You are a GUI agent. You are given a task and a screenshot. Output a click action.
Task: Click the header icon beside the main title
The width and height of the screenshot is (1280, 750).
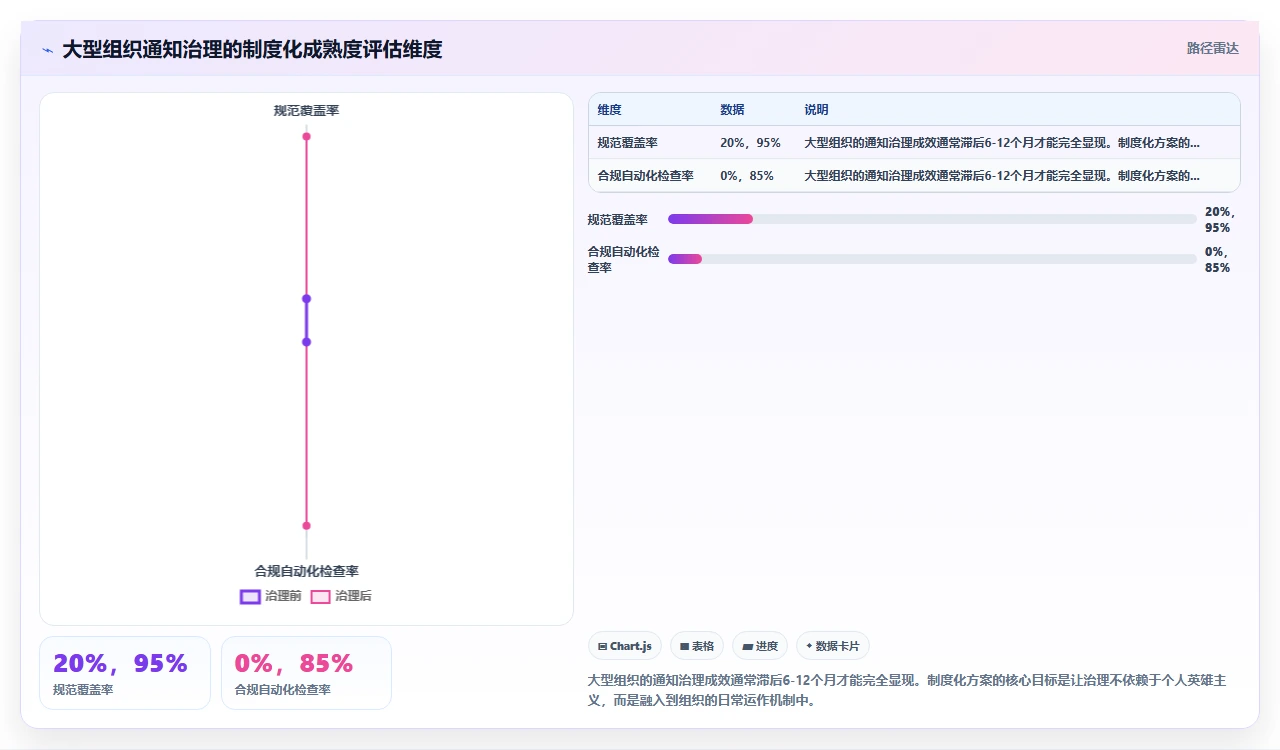(x=47, y=49)
